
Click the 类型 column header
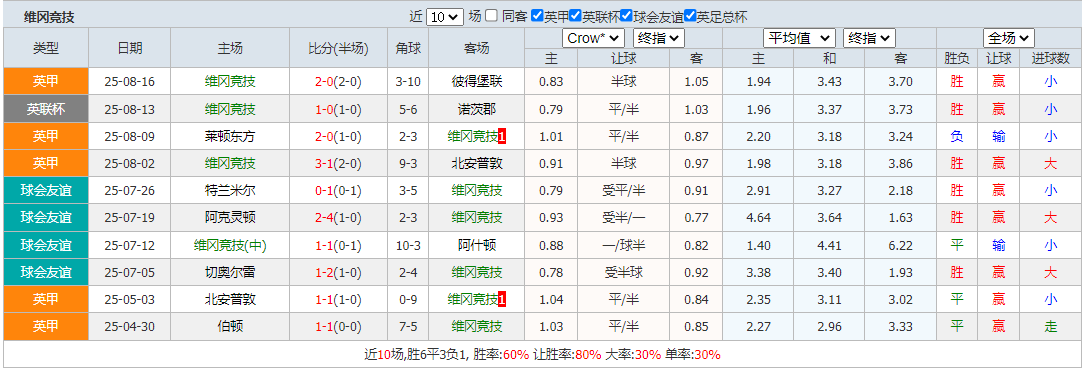pyautogui.click(x=46, y=48)
